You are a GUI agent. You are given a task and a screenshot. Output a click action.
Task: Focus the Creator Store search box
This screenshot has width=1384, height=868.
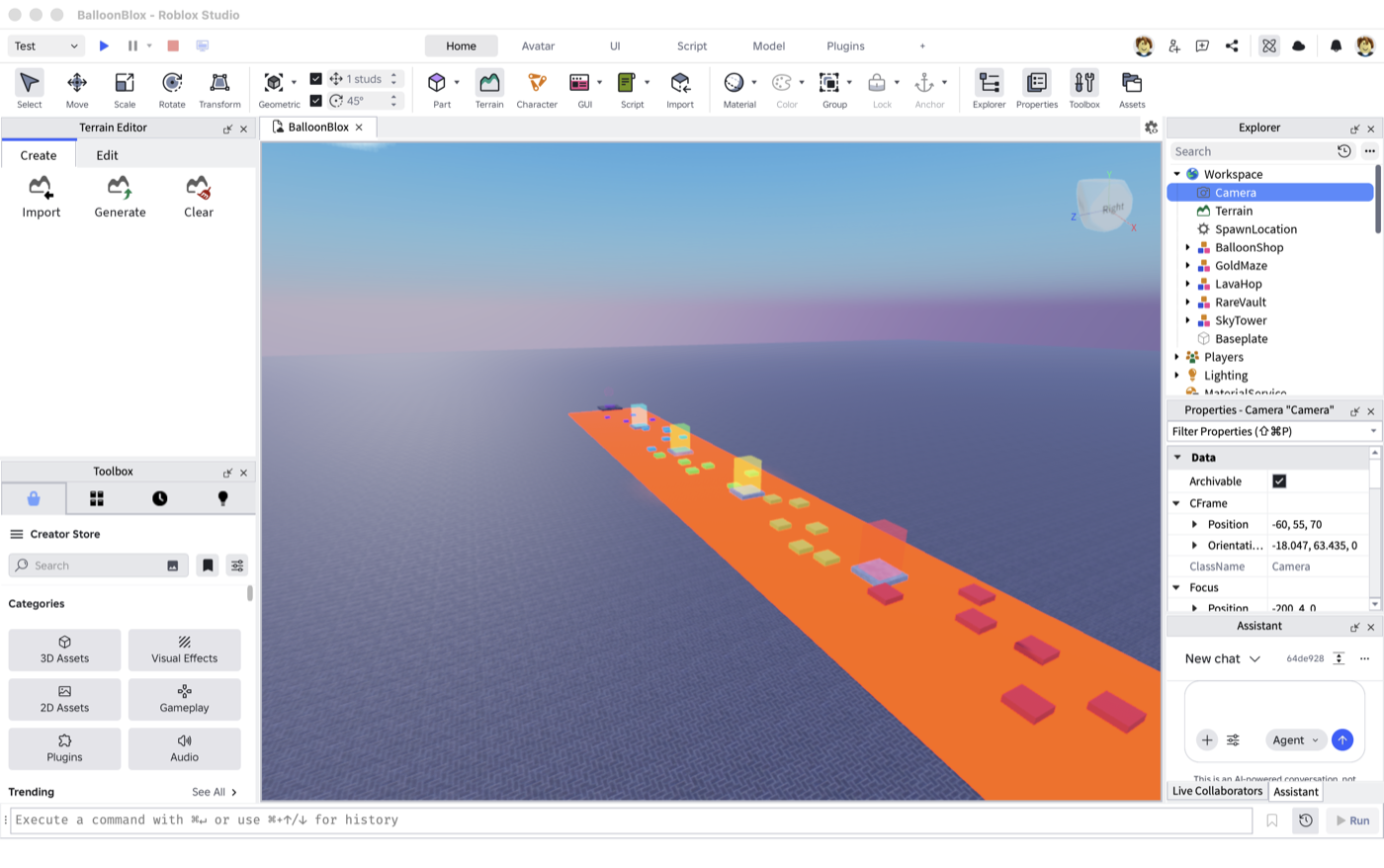pos(98,565)
